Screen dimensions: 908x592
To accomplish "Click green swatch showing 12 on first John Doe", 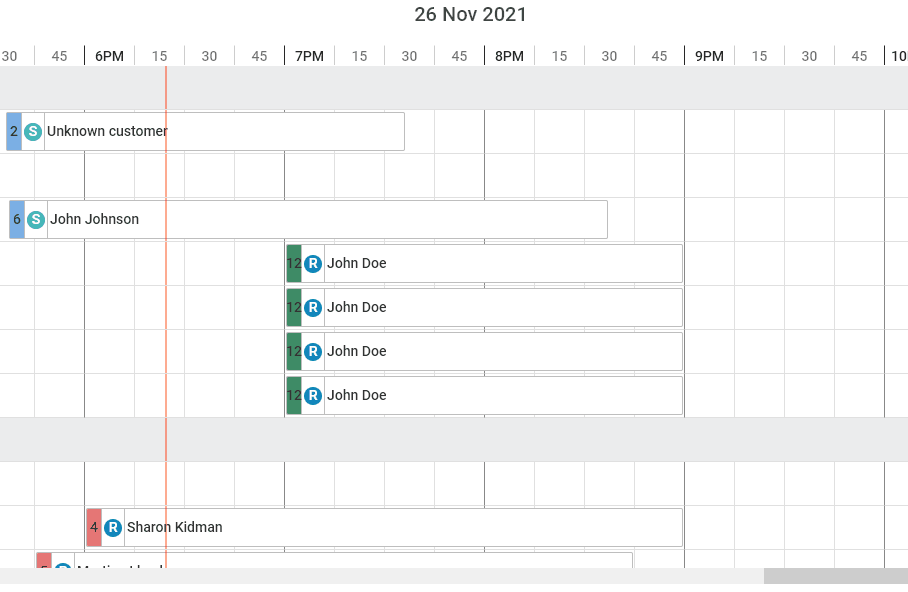I will pos(294,263).
